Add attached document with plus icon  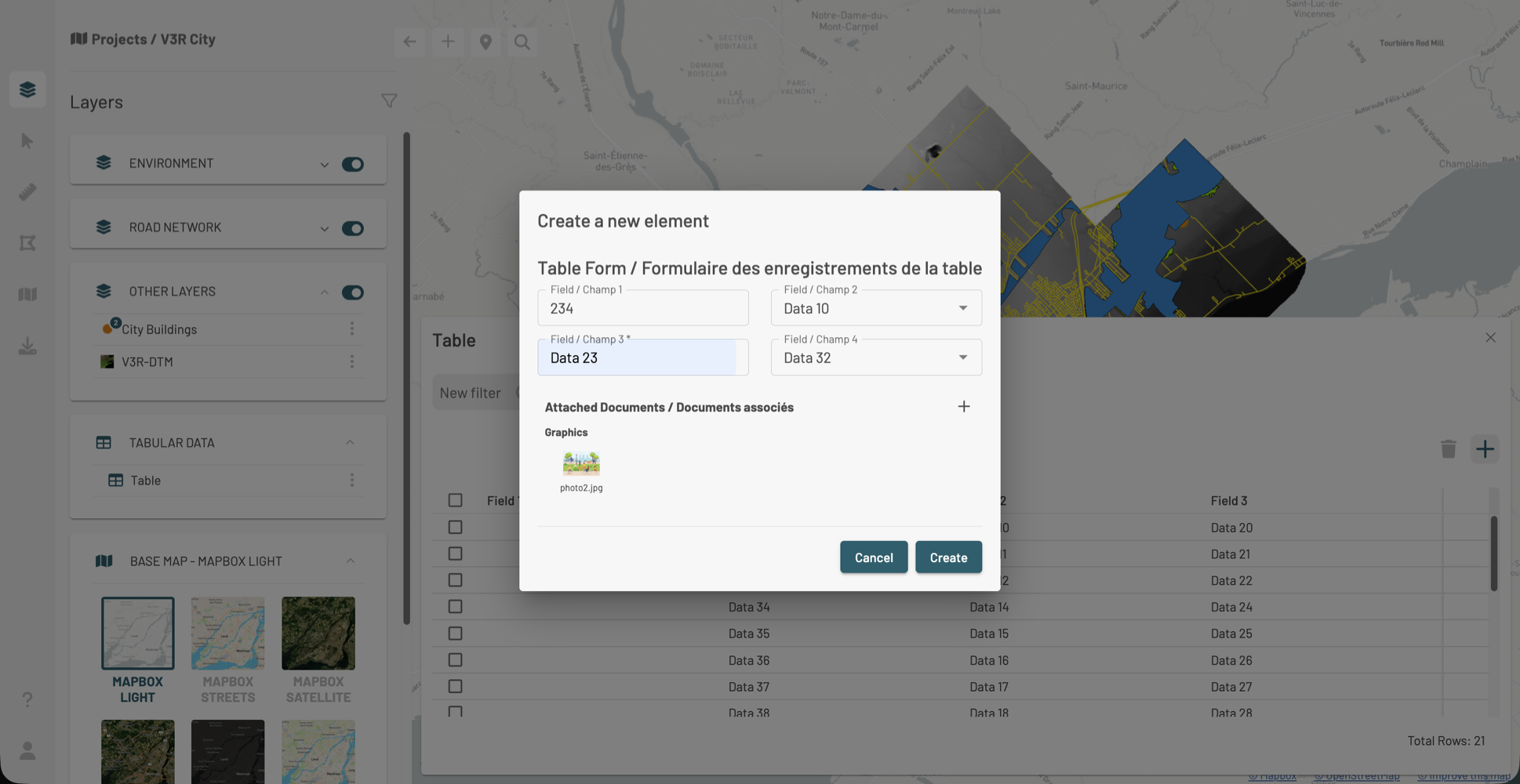(964, 406)
